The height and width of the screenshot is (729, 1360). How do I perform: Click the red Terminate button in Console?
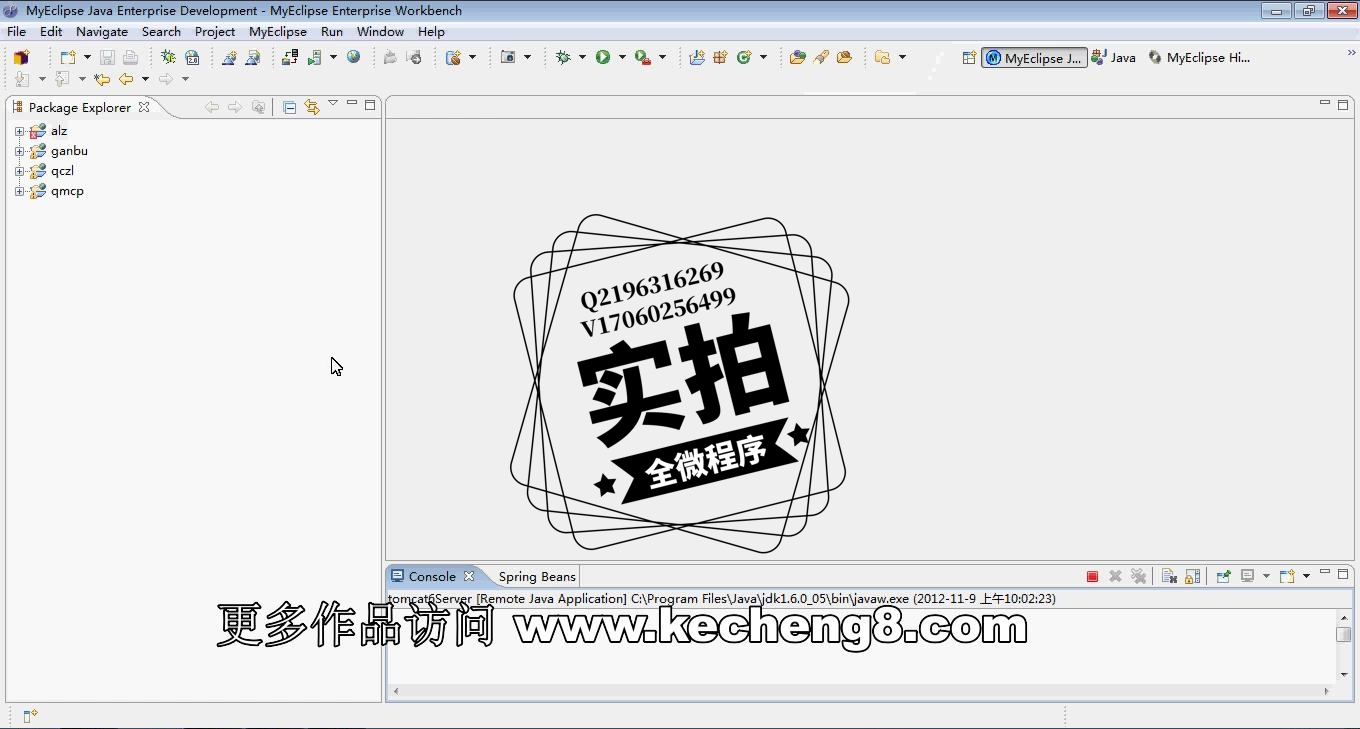(x=1092, y=576)
